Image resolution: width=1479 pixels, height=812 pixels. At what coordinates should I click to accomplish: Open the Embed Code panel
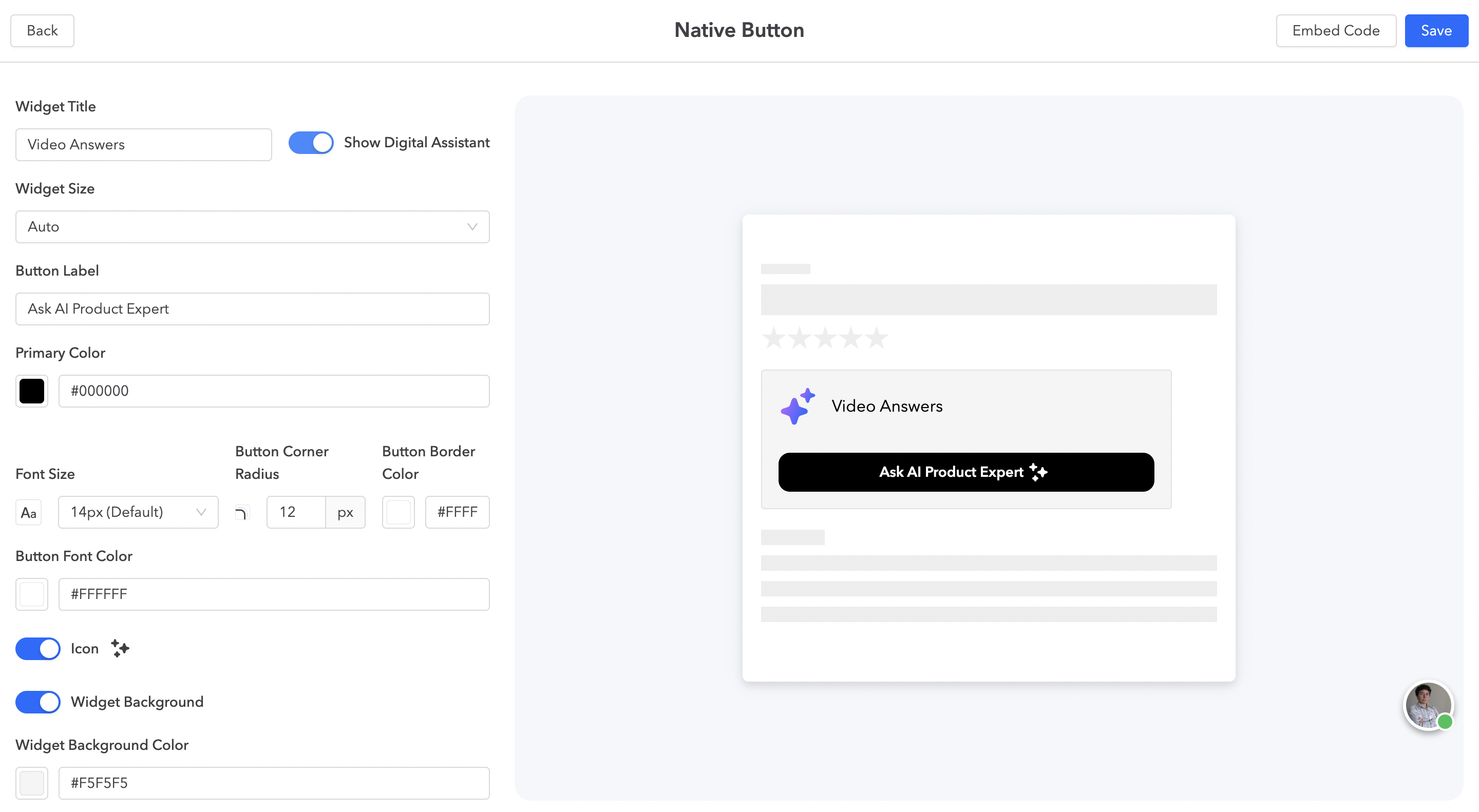[1335, 30]
